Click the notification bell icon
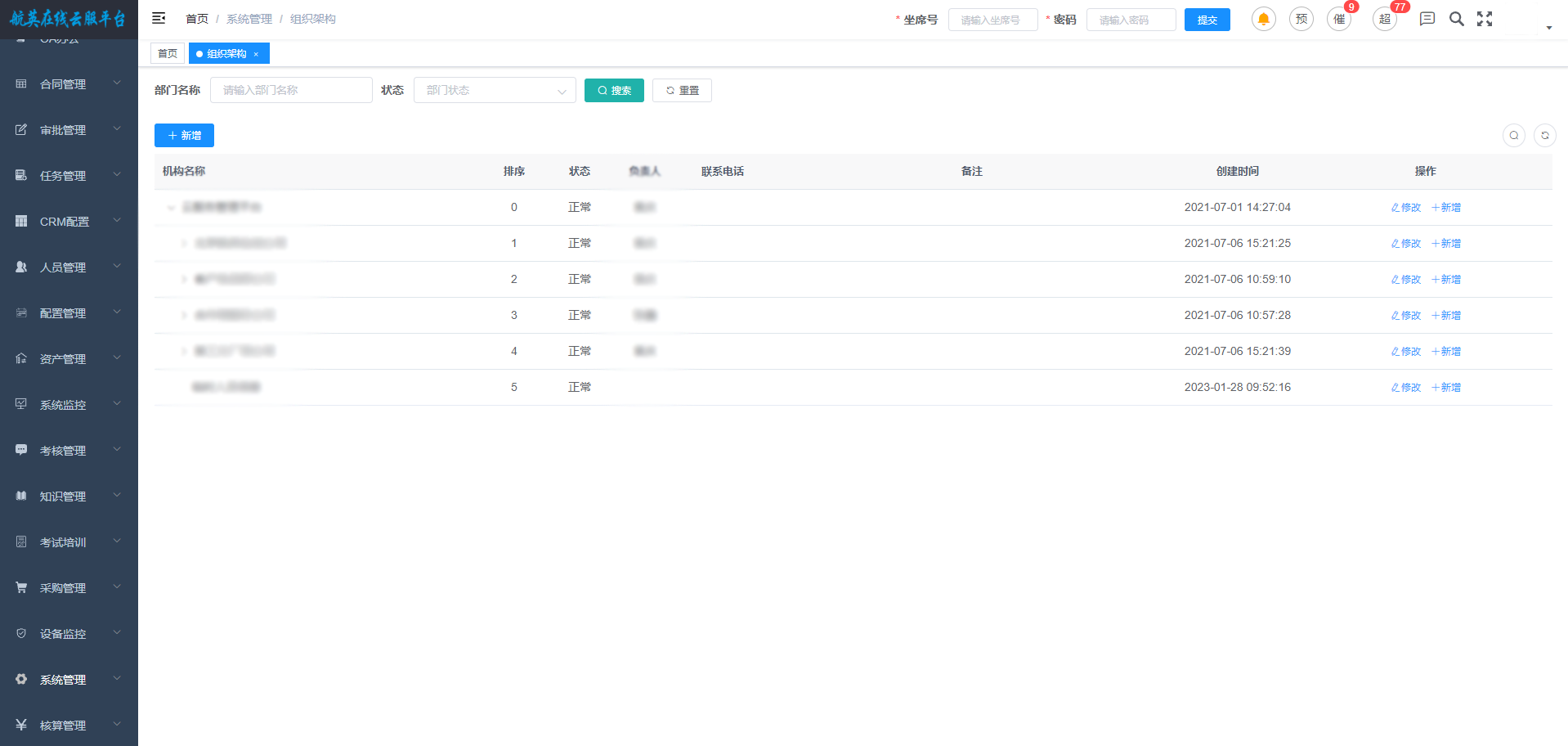 point(1263,19)
